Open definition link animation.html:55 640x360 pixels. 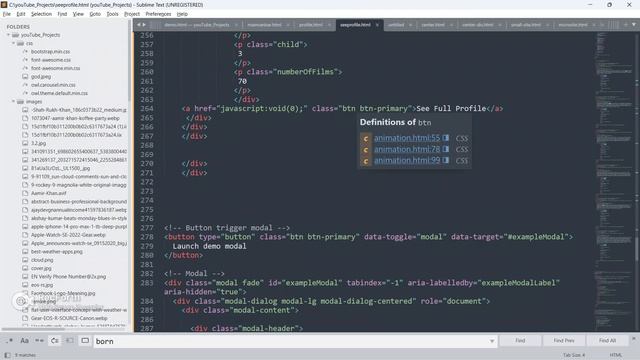[407, 138]
